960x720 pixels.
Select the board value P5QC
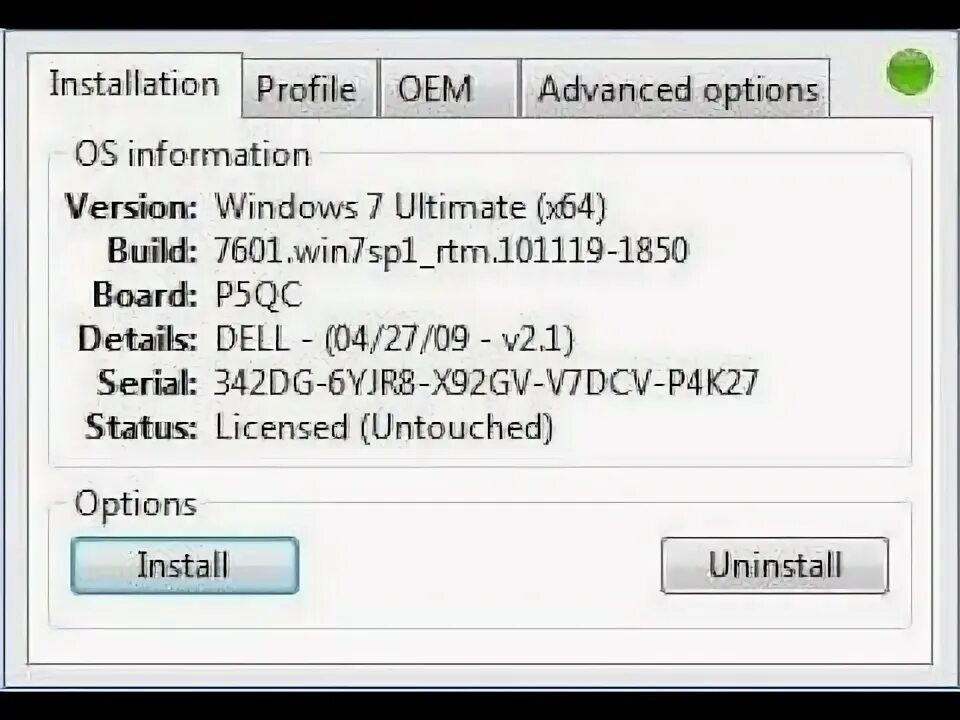coord(259,295)
